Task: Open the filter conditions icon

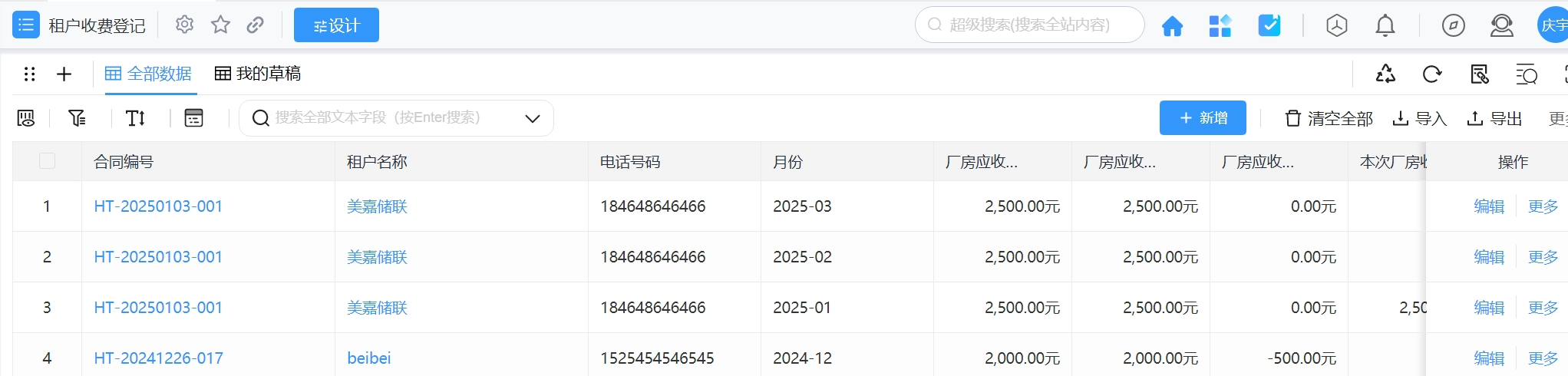Action: pyautogui.click(x=77, y=117)
